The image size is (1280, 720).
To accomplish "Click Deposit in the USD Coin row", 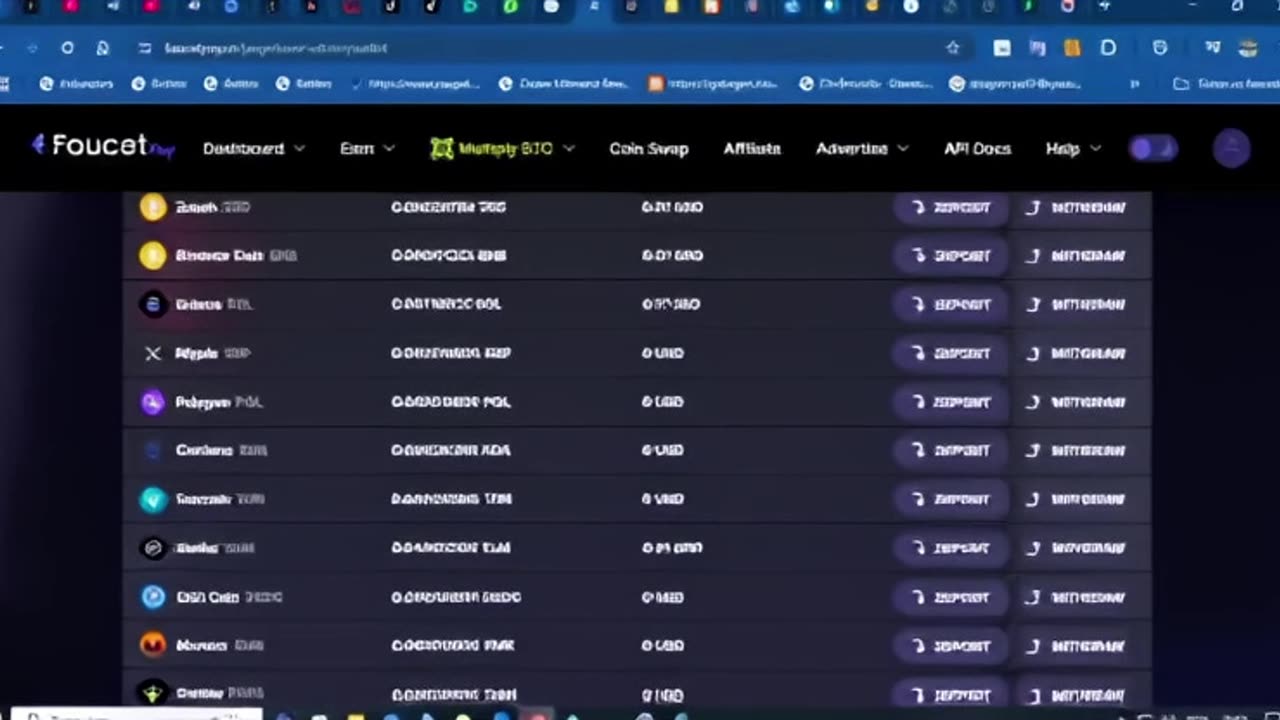I will click(950, 597).
